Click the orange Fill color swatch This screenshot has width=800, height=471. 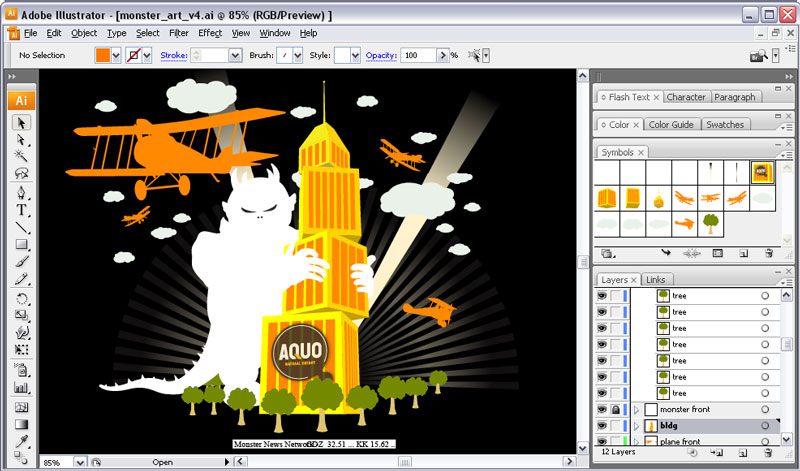tap(103, 55)
